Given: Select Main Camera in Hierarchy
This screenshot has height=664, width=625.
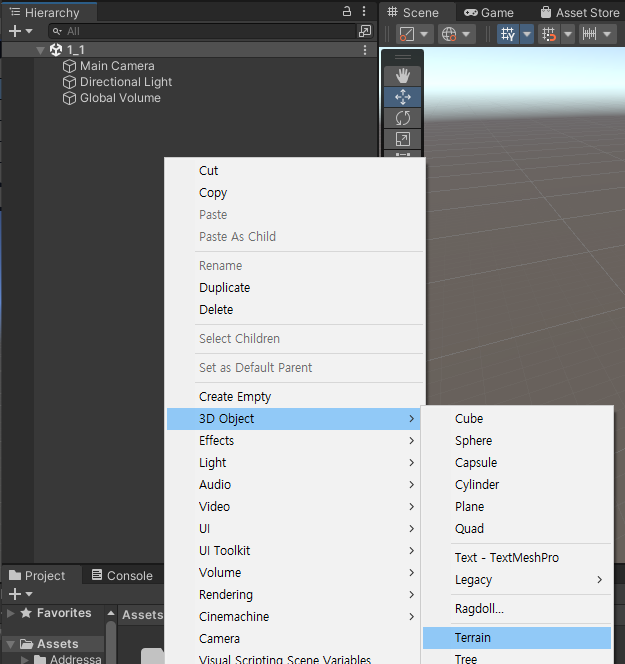Looking at the screenshot, I should click(117, 66).
